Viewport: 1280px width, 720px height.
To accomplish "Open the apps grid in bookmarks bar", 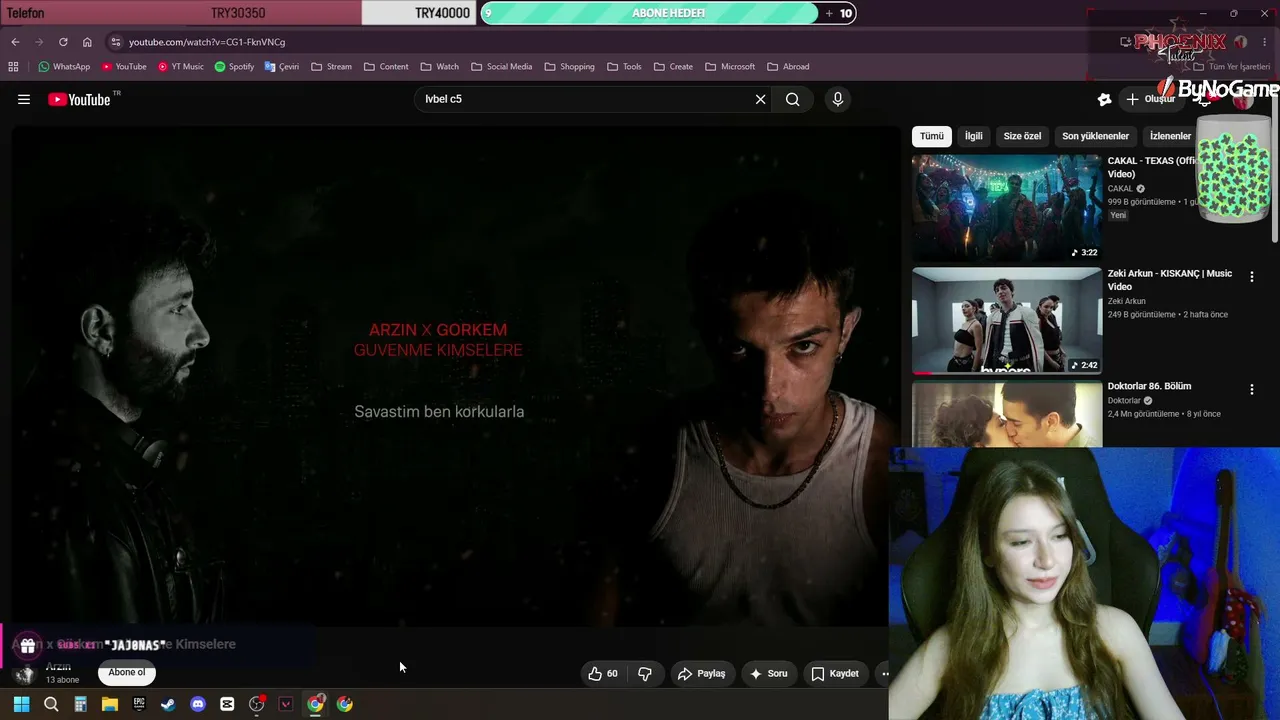I will click(x=13, y=67).
